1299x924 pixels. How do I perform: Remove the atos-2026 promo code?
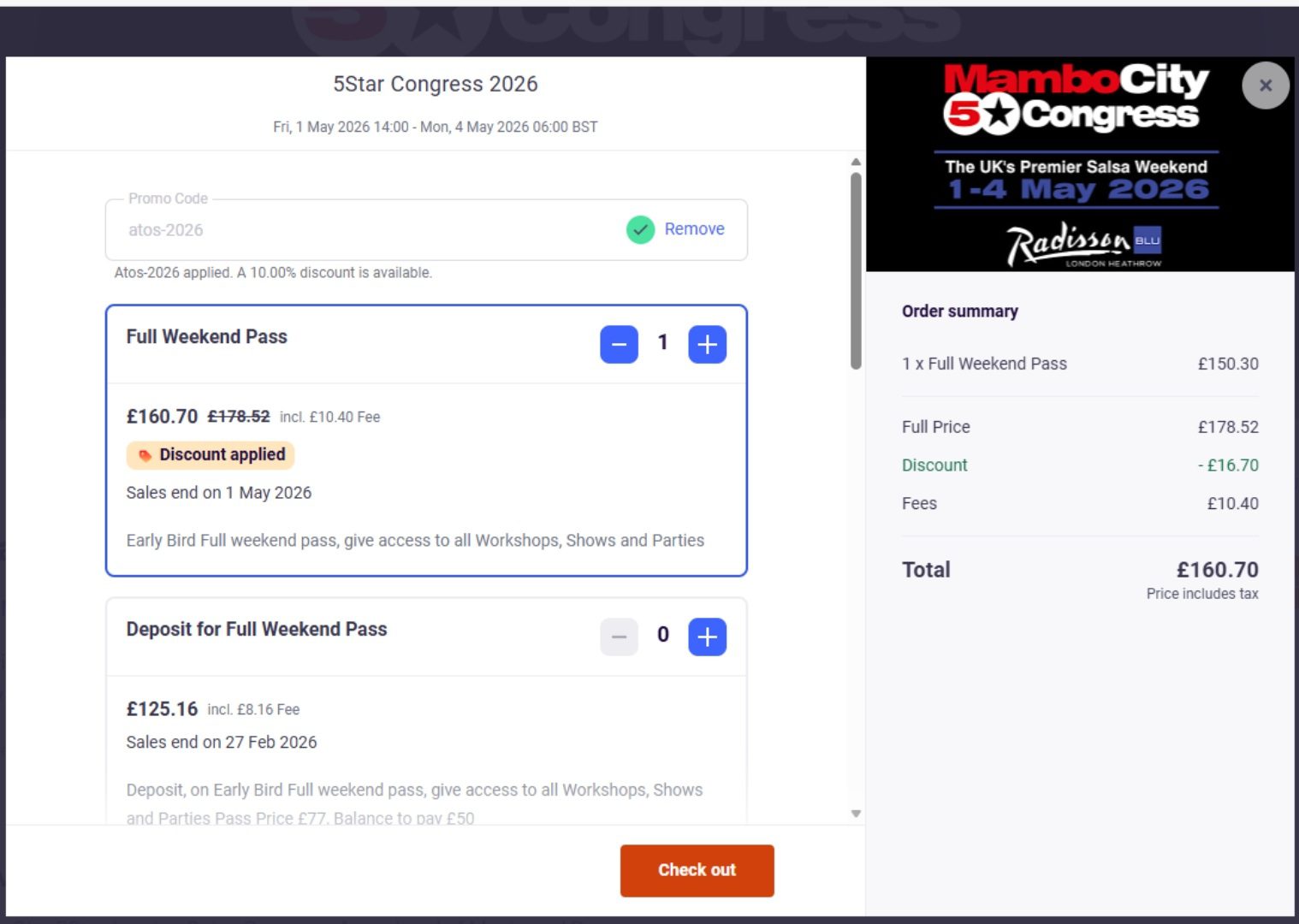[694, 228]
